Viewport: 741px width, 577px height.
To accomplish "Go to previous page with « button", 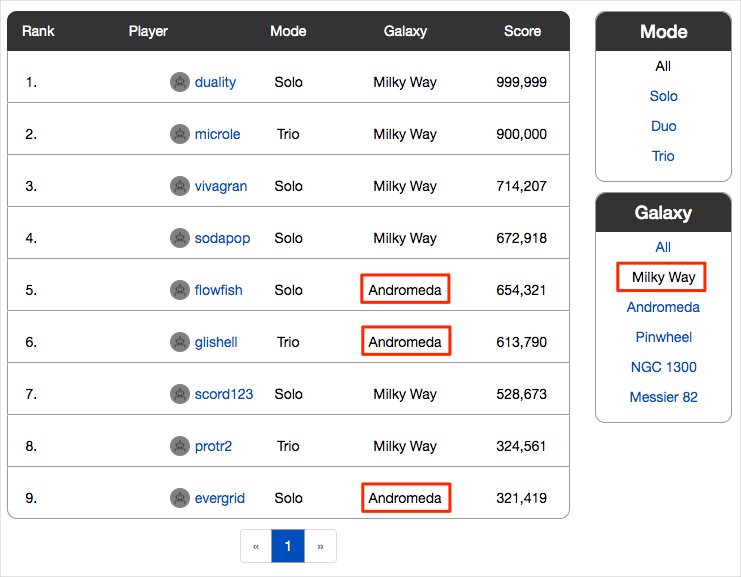I will point(256,546).
